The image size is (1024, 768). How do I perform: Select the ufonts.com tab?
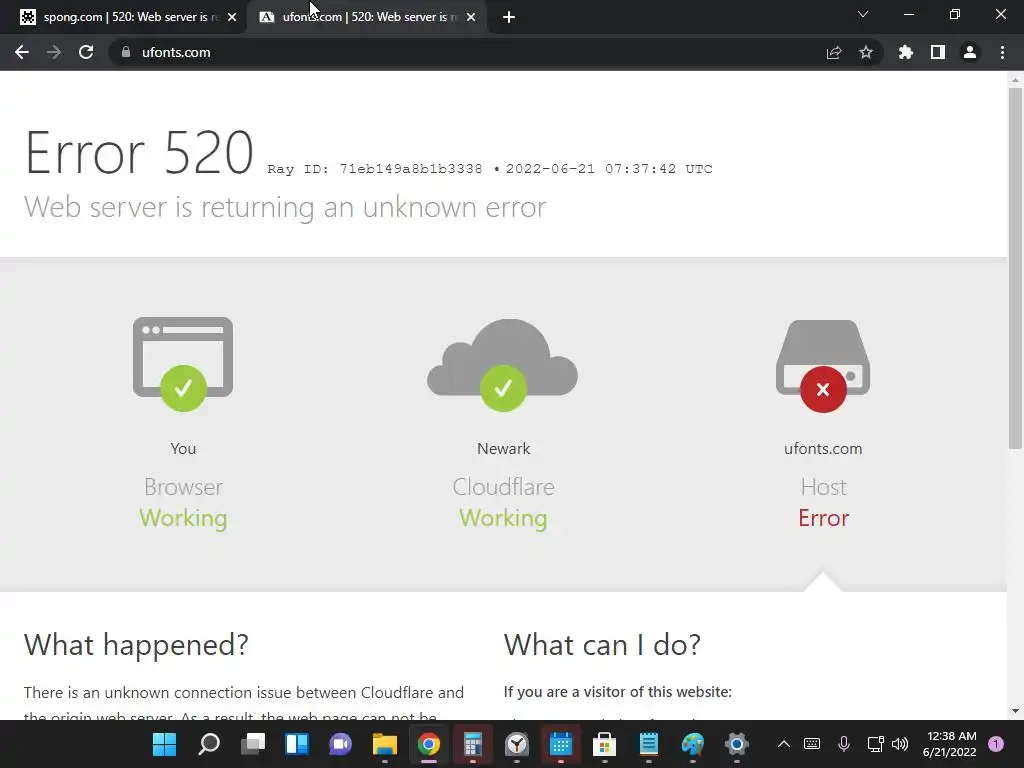(x=366, y=17)
